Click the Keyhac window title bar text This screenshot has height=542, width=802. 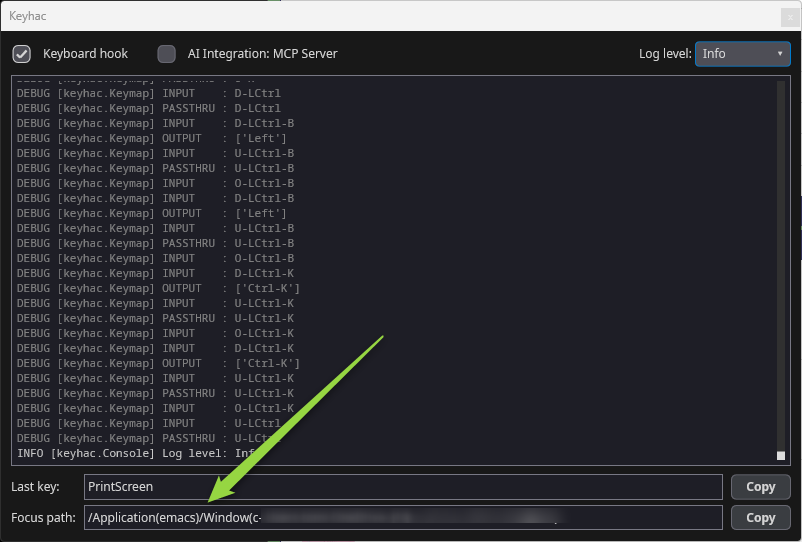click(28, 16)
